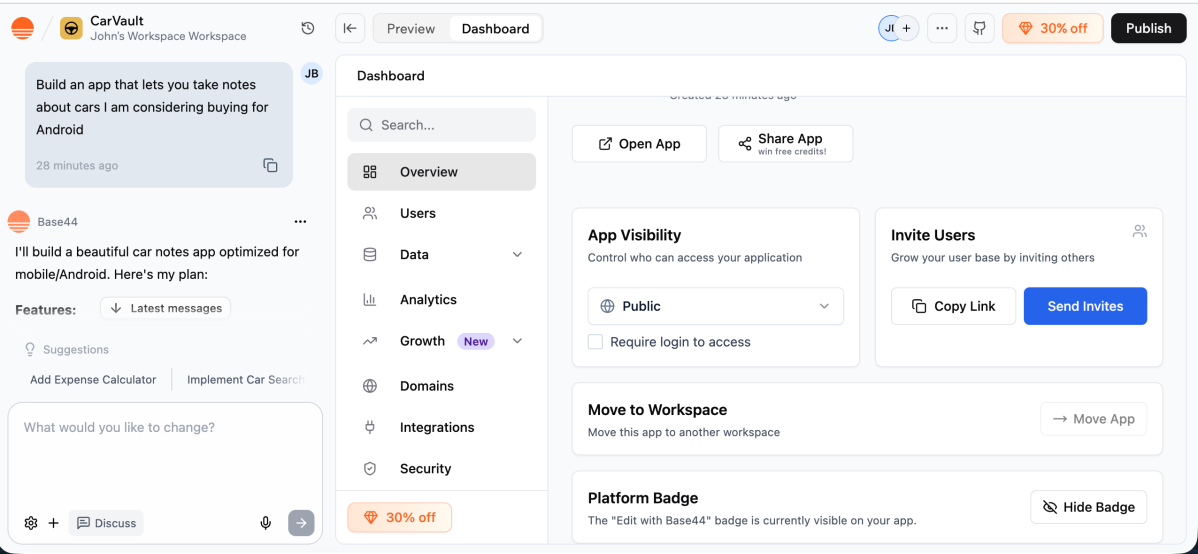Open version history clock icon
This screenshot has height=554, width=1198.
tap(308, 28)
